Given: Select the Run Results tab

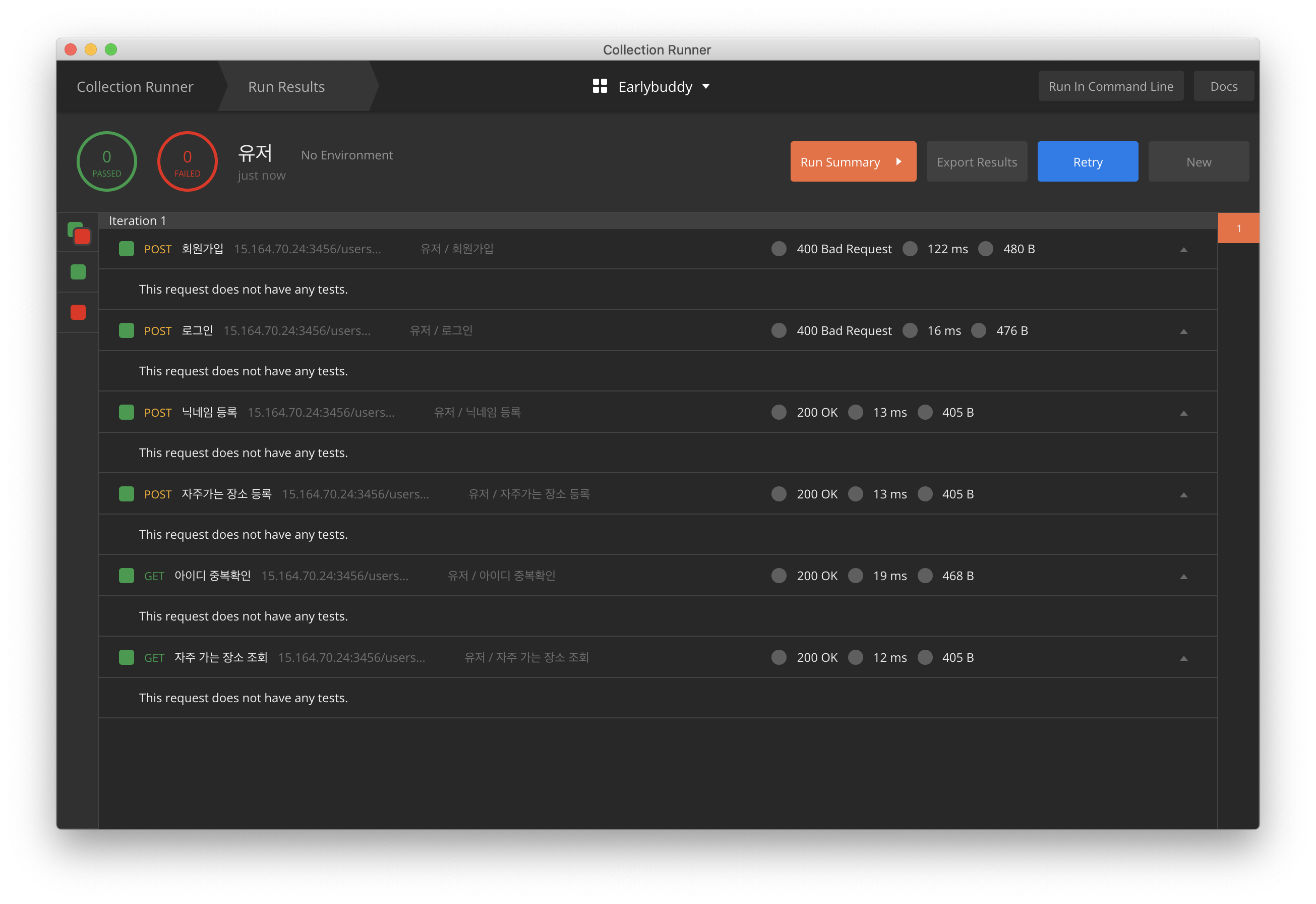Looking at the screenshot, I should pyautogui.click(x=286, y=87).
